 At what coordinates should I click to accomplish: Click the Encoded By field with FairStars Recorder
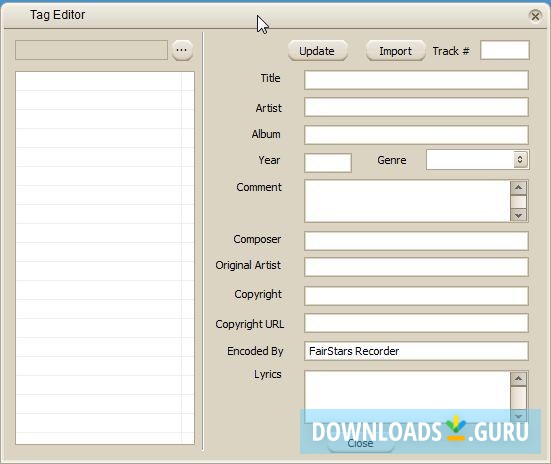pos(416,351)
